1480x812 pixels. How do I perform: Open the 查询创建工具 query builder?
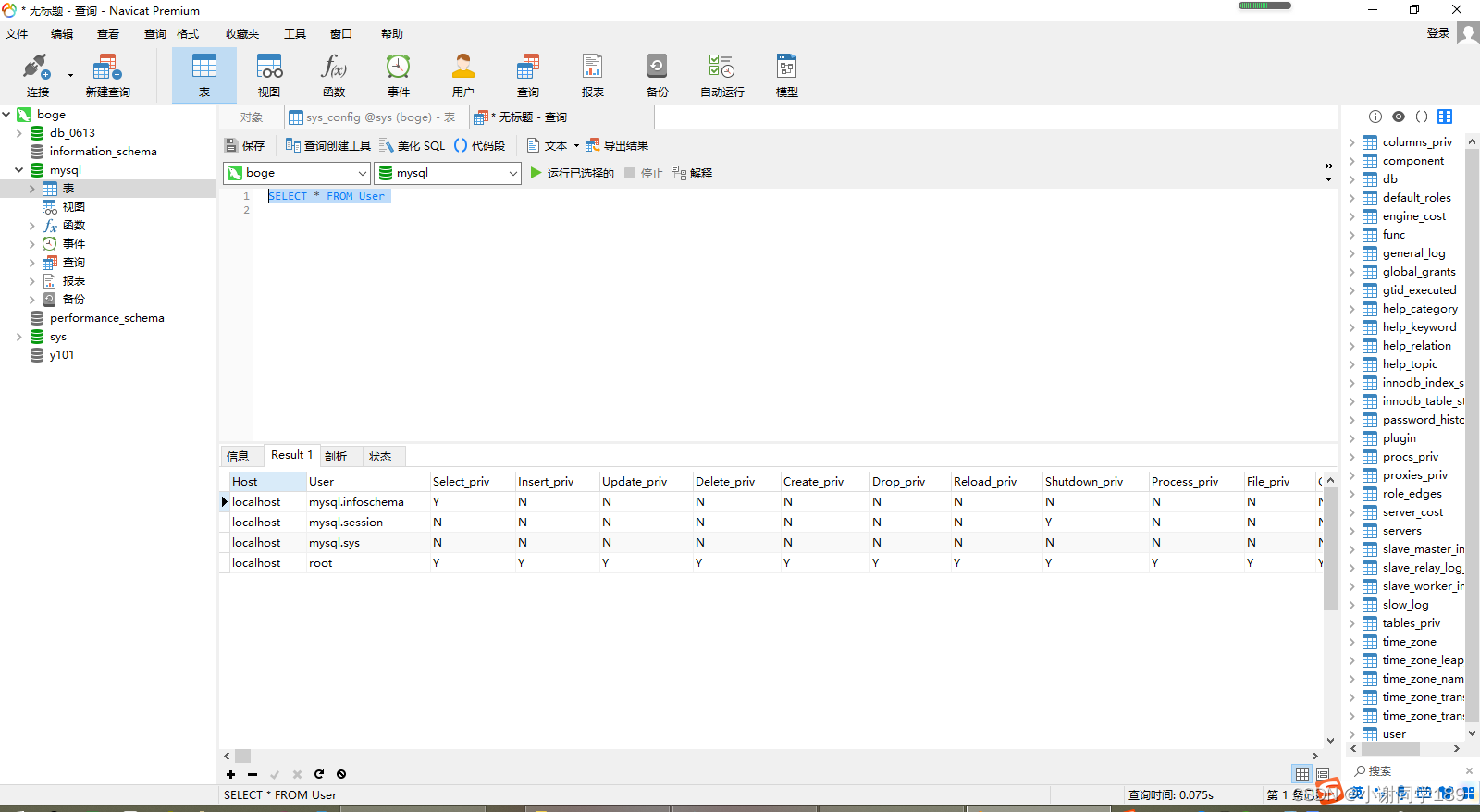pos(328,146)
